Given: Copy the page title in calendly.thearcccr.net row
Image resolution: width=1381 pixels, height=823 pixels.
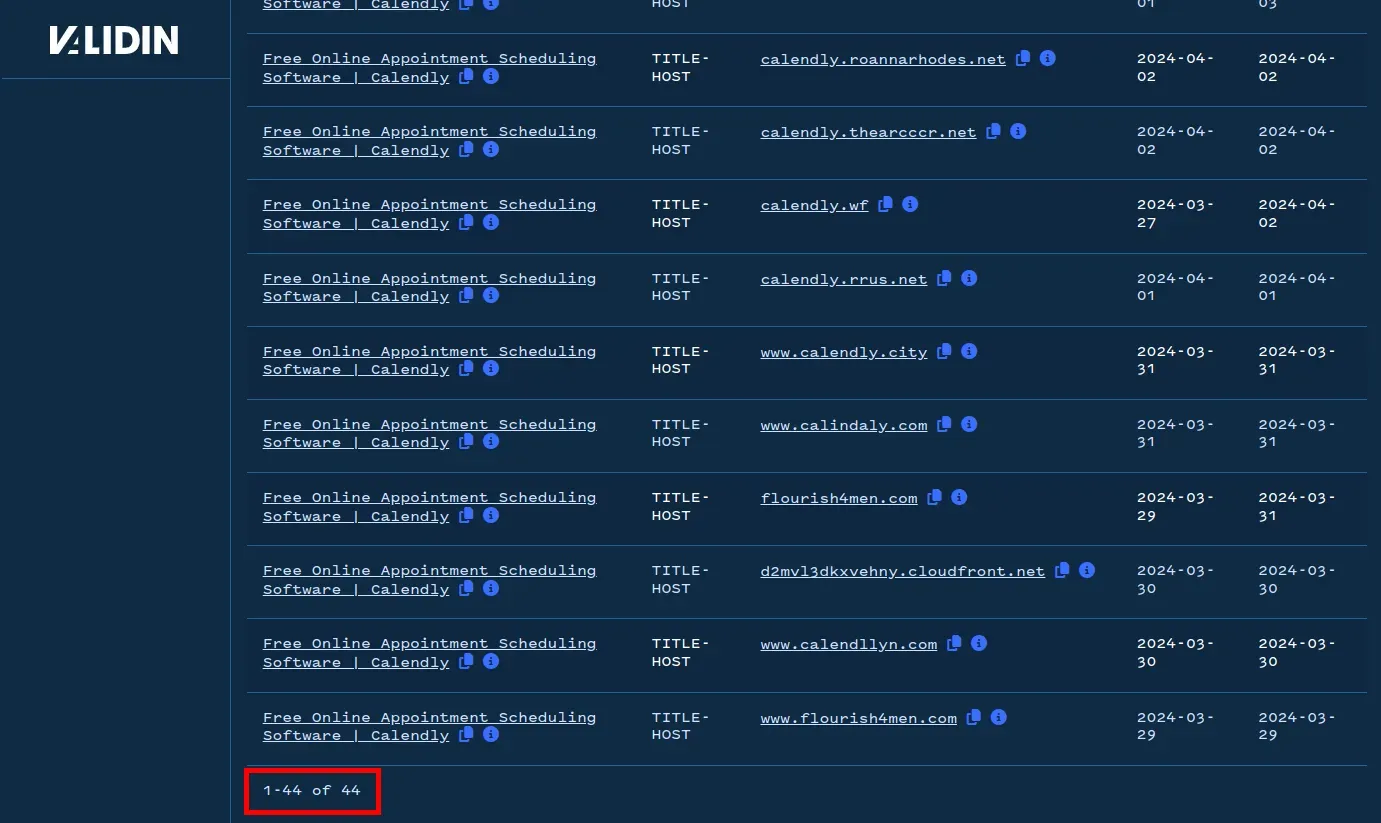Looking at the screenshot, I should [466, 149].
